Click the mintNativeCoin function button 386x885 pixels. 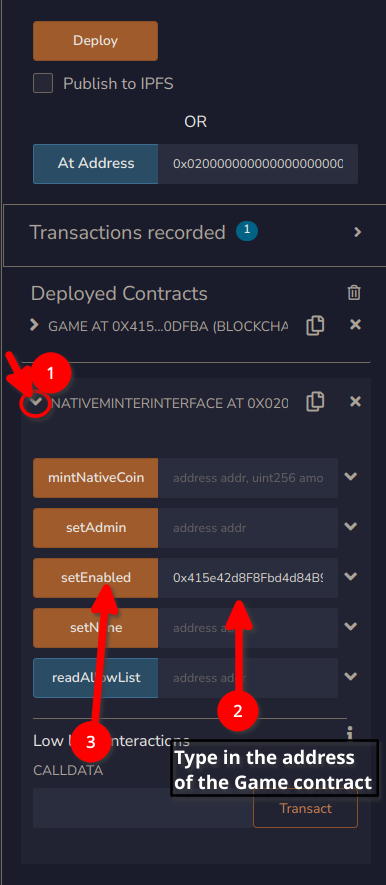95,477
